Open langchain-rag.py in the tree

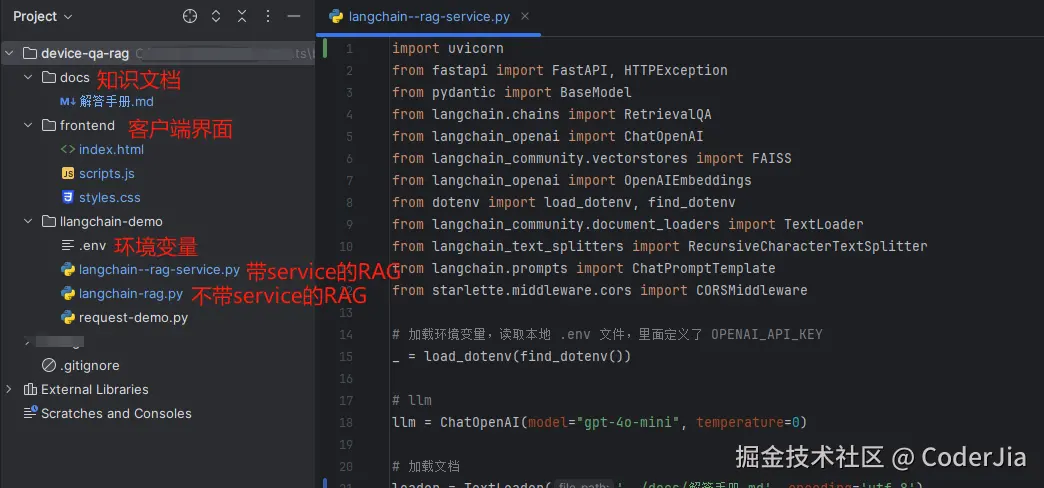point(130,294)
